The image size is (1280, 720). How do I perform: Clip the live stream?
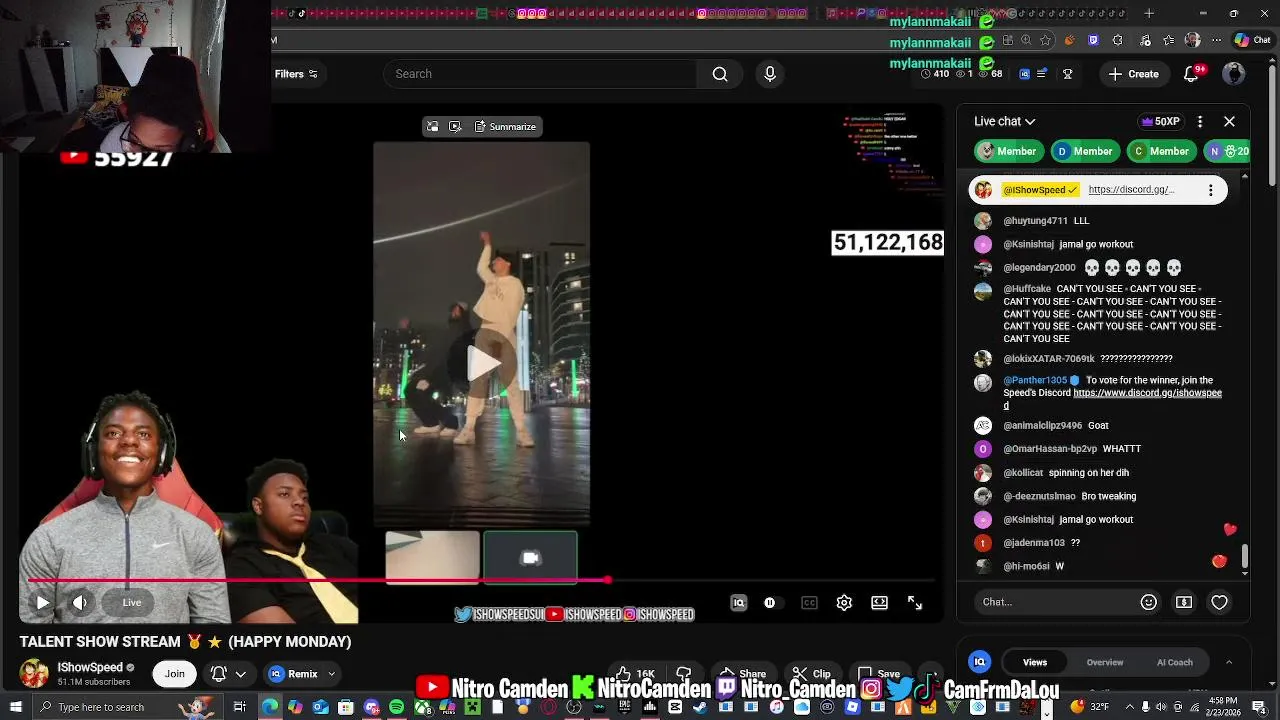tap(812, 674)
